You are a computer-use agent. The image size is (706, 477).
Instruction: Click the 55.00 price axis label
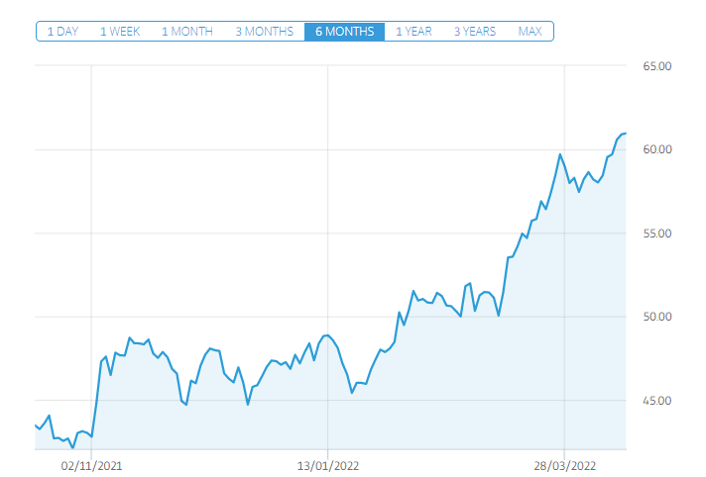pos(657,233)
